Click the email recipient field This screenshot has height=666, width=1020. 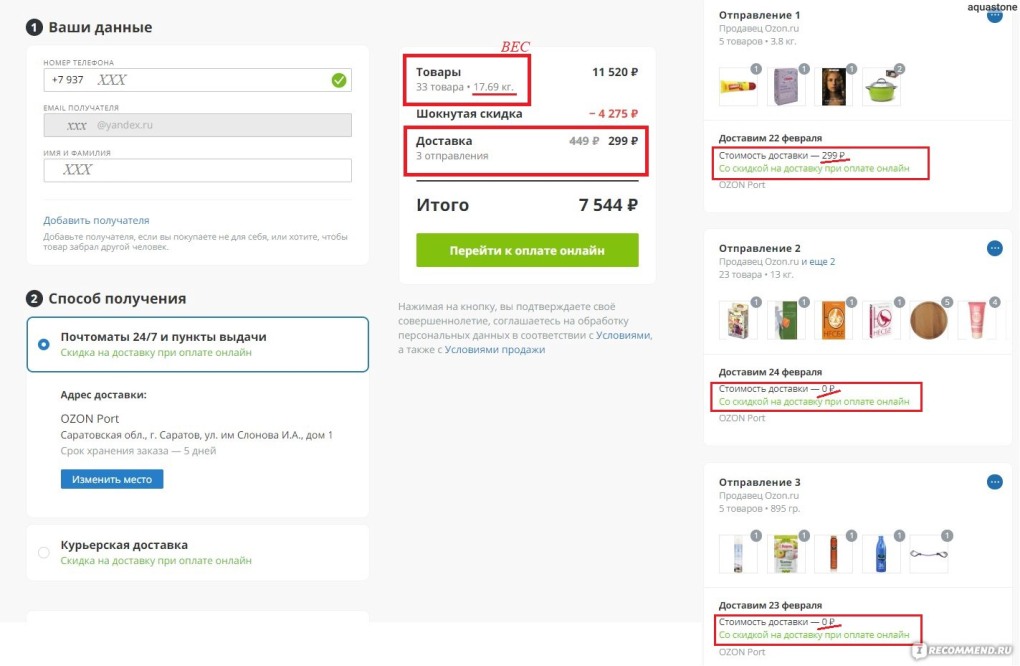tap(197, 125)
